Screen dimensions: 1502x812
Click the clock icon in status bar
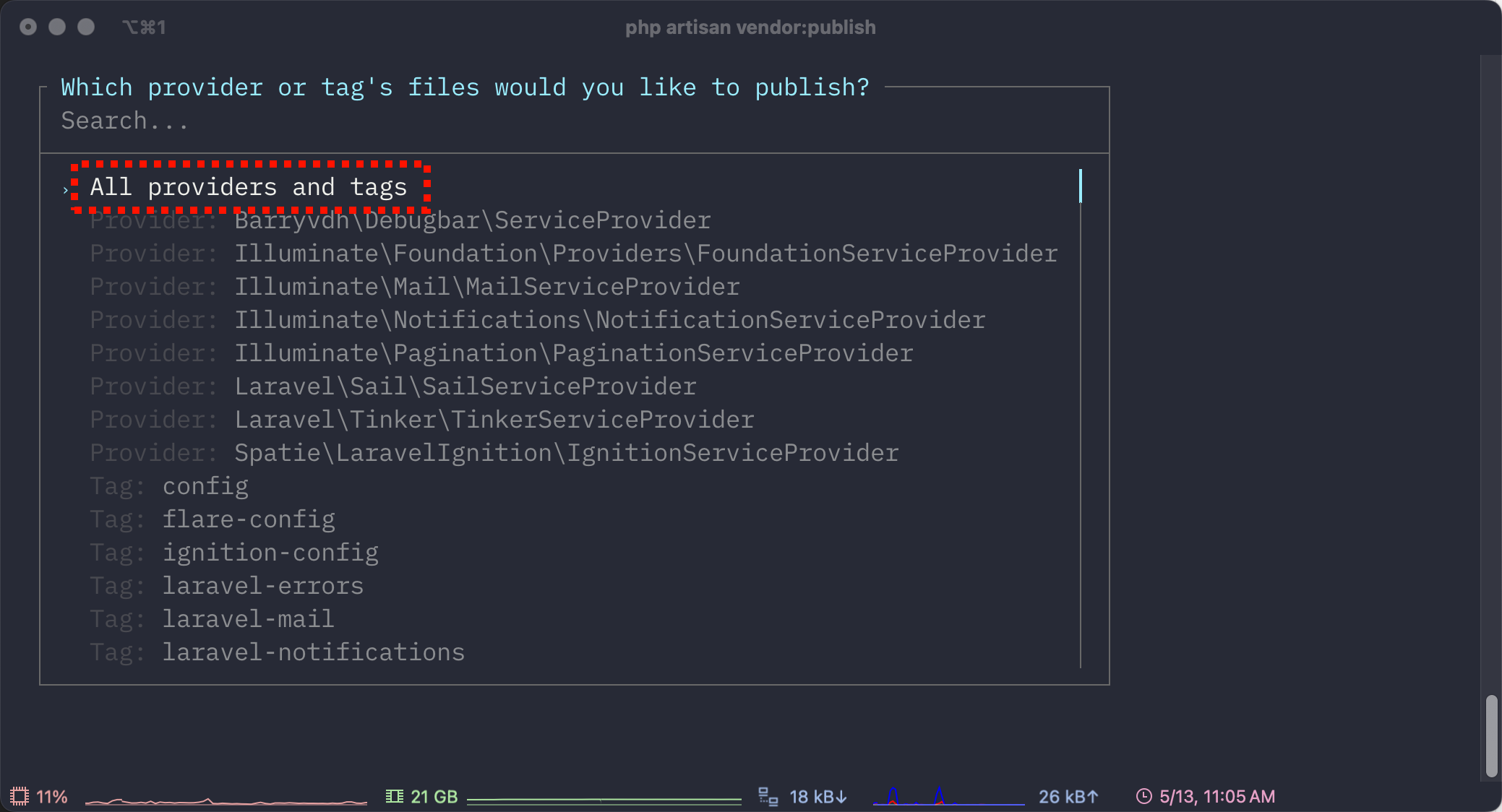pos(1143,796)
